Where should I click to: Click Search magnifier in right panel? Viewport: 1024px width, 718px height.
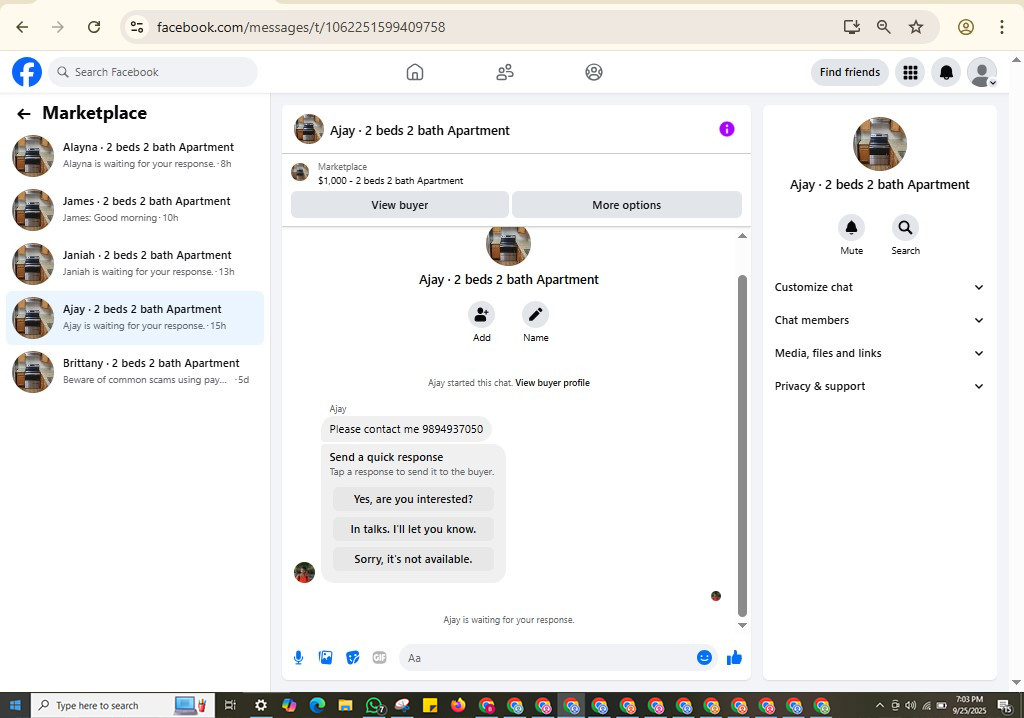click(x=905, y=227)
